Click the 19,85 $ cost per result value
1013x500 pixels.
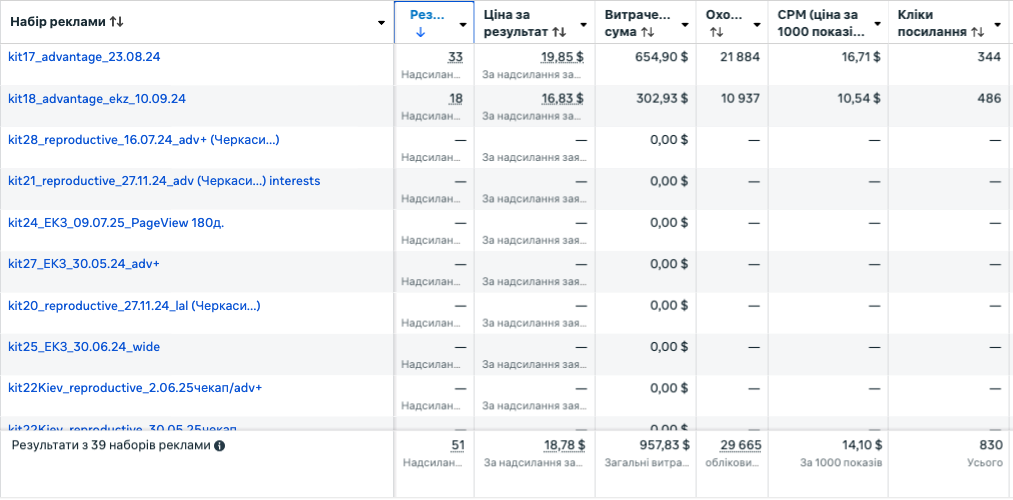(562, 57)
